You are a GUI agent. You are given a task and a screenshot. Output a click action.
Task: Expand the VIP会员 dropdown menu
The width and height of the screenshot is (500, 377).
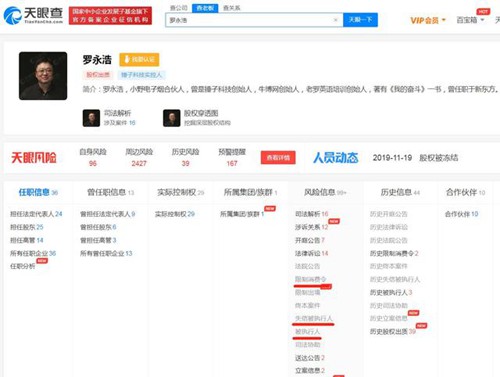click(428, 20)
